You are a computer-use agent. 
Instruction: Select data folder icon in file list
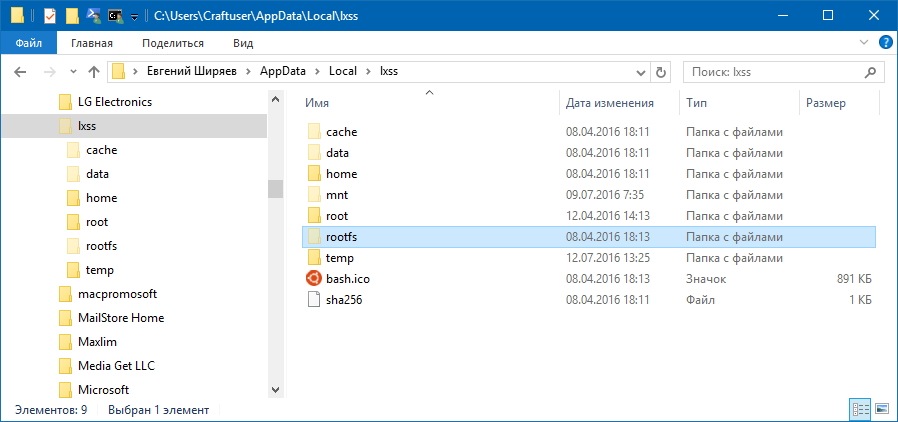coord(313,153)
